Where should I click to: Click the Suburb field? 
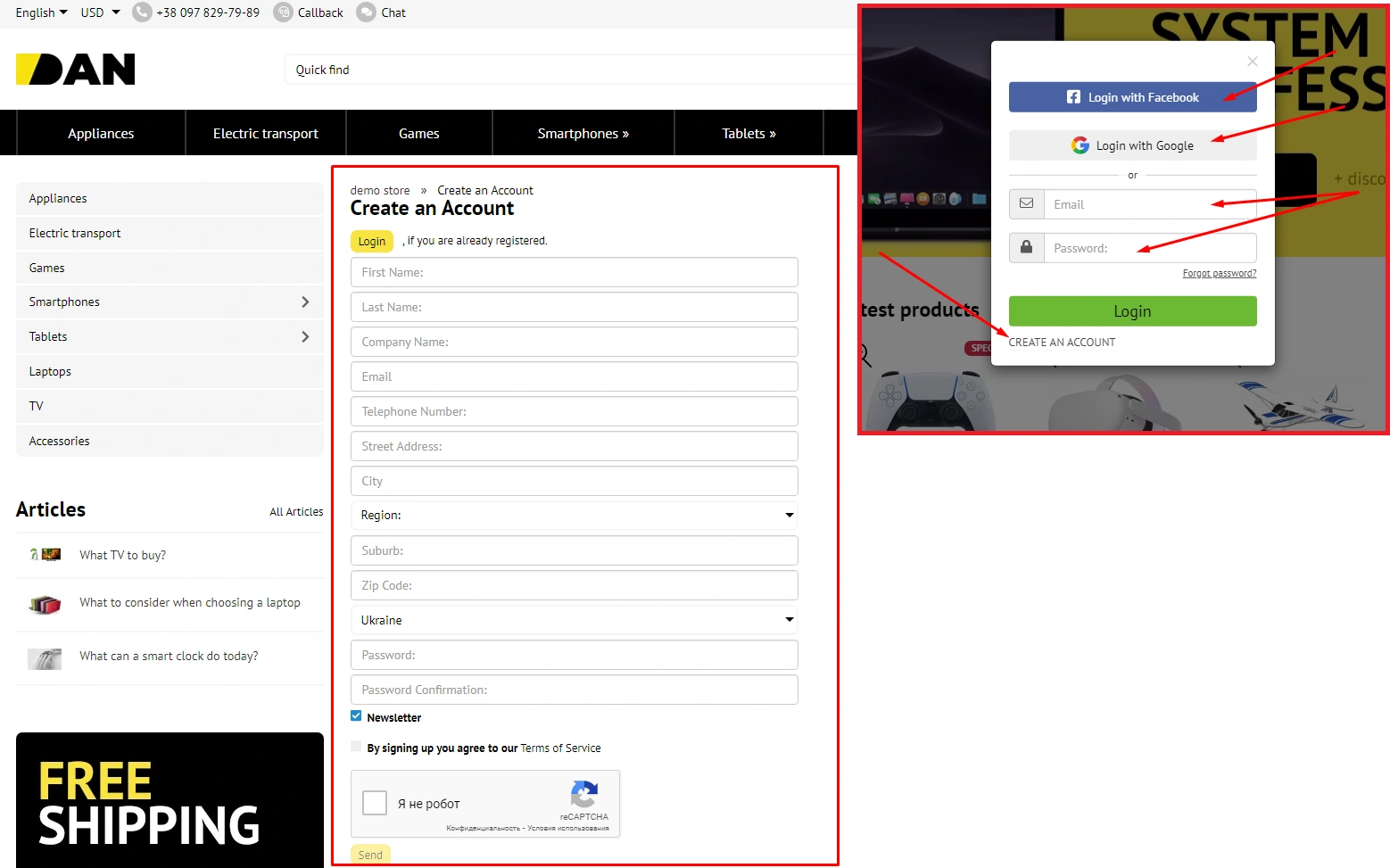click(x=575, y=550)
